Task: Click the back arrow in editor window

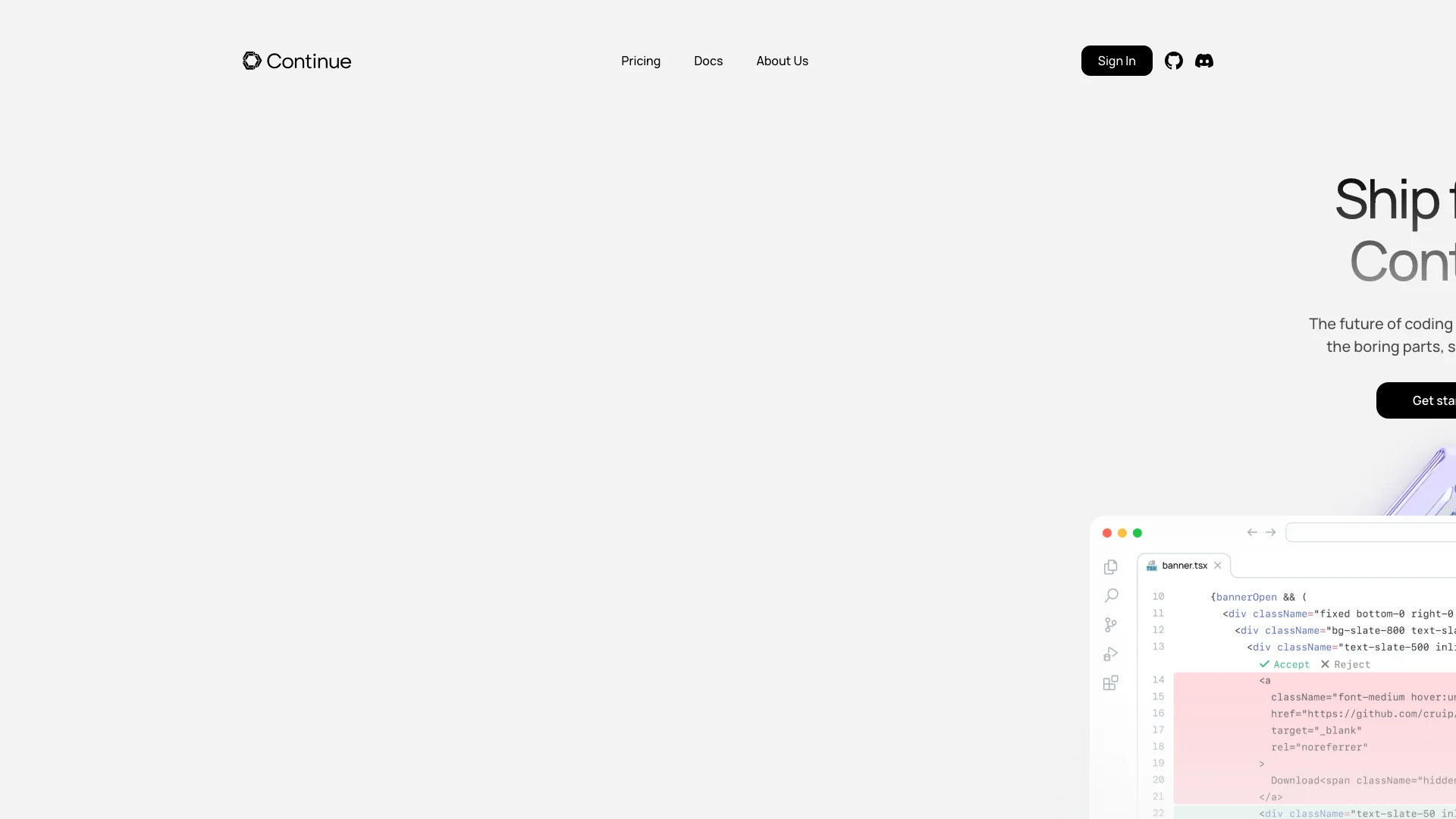Action: pyautogui.click(x=1252, y=532)
